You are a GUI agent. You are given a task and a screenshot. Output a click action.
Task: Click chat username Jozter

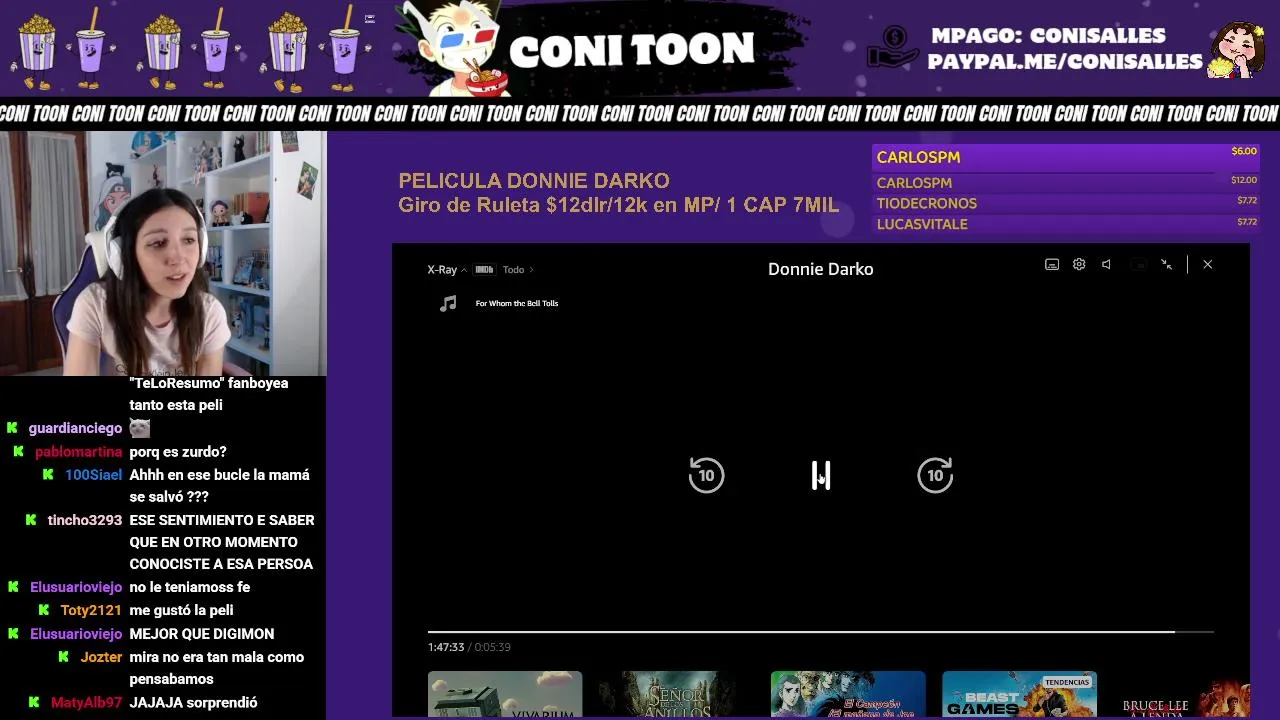coord(101,657)
